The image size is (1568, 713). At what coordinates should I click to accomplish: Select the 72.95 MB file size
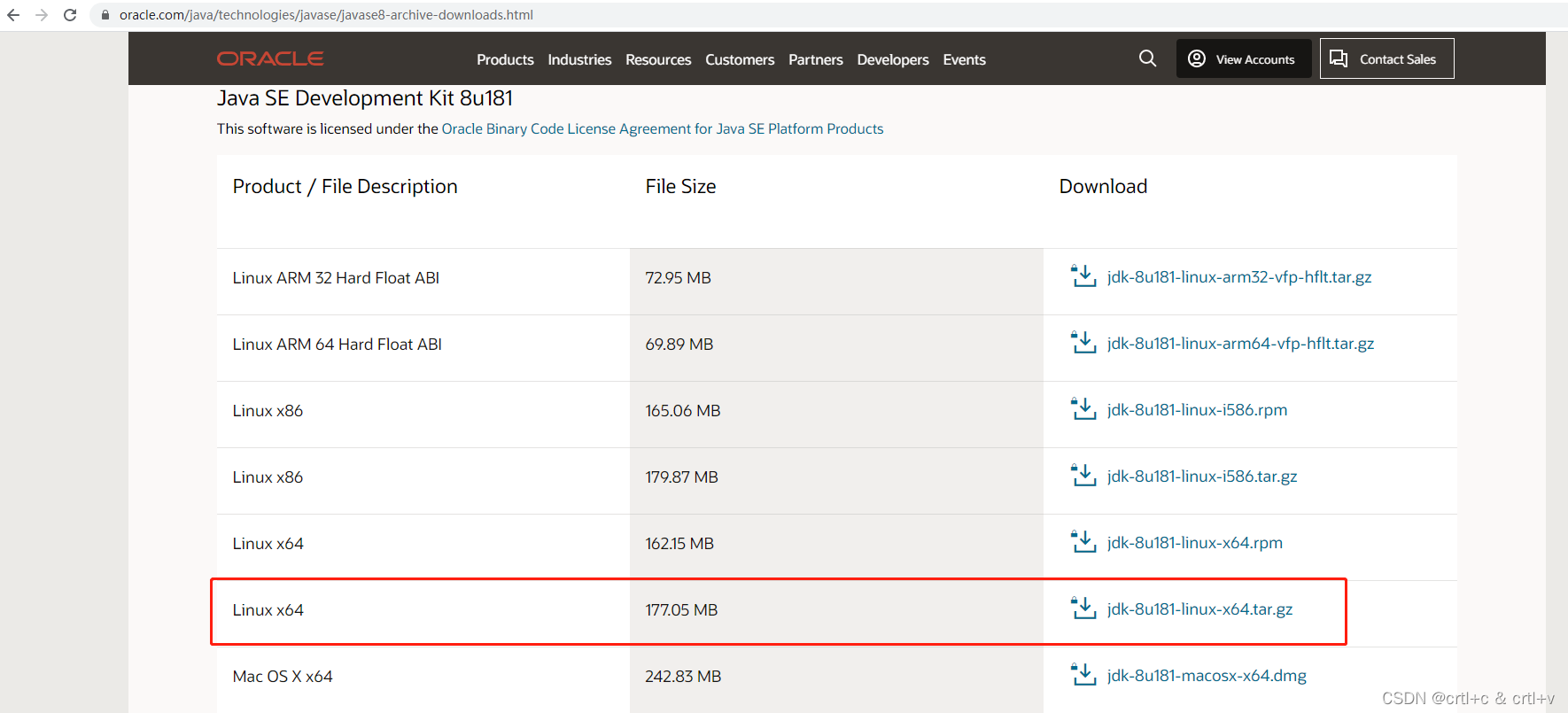(x=678, y=277)
